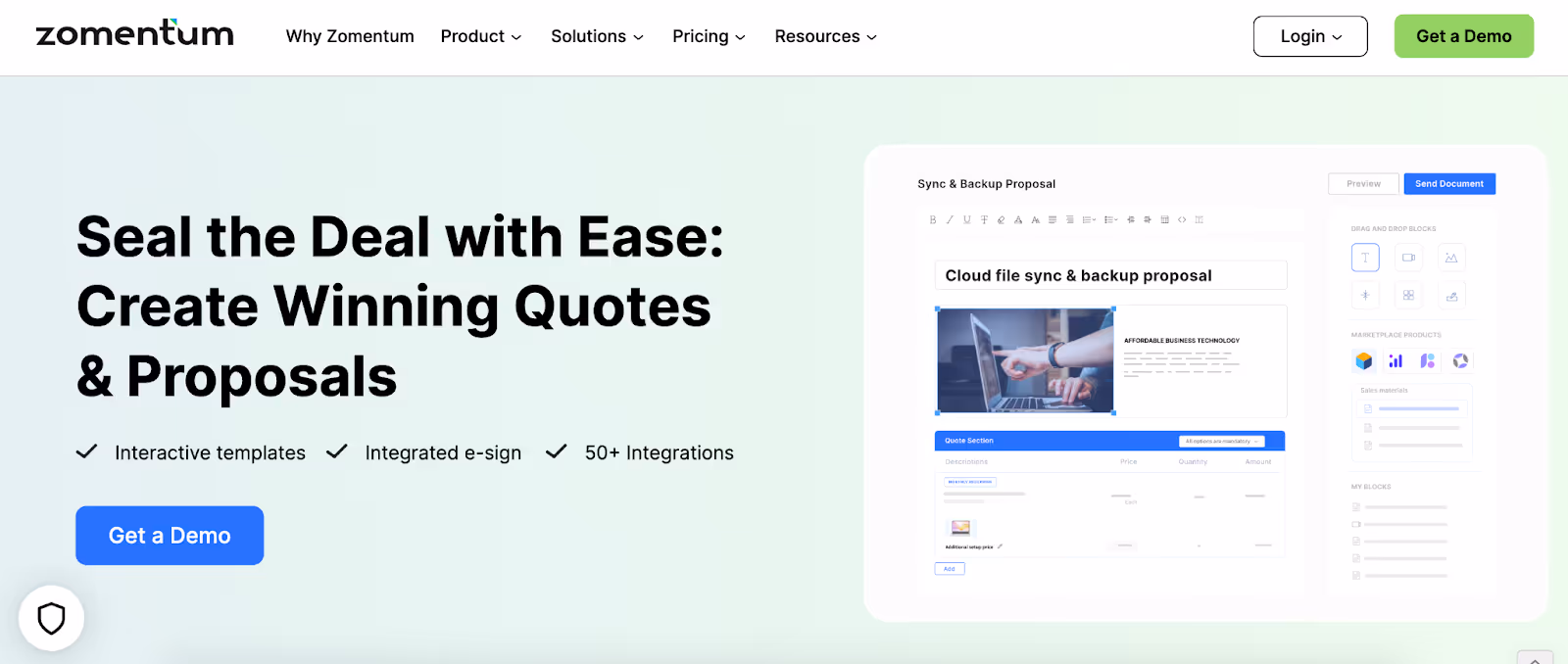Viewport: 1568px width, 664px height.
Task: Click the purple figure marketplace product
Action: pos(1428,361)
